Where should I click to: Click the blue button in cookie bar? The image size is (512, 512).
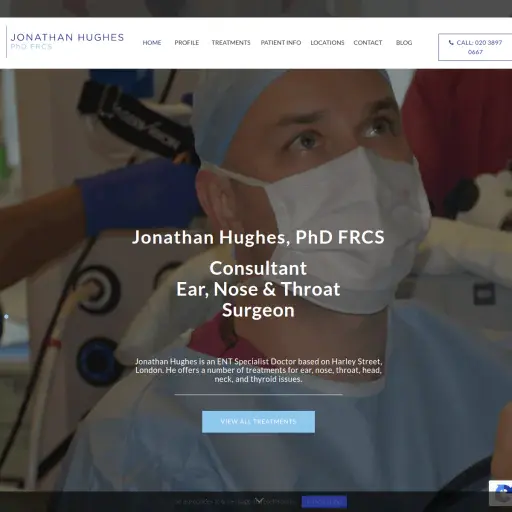[324, 501]
